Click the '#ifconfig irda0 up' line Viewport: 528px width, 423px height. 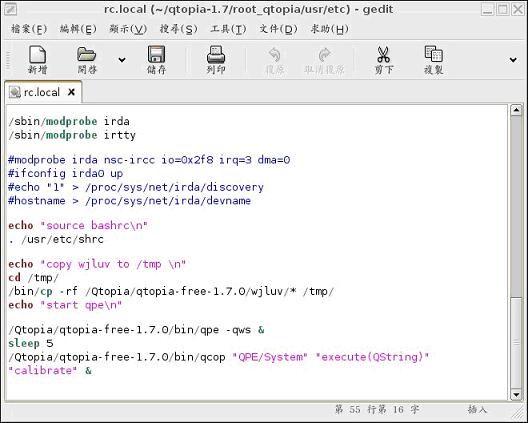pos(66,173)
